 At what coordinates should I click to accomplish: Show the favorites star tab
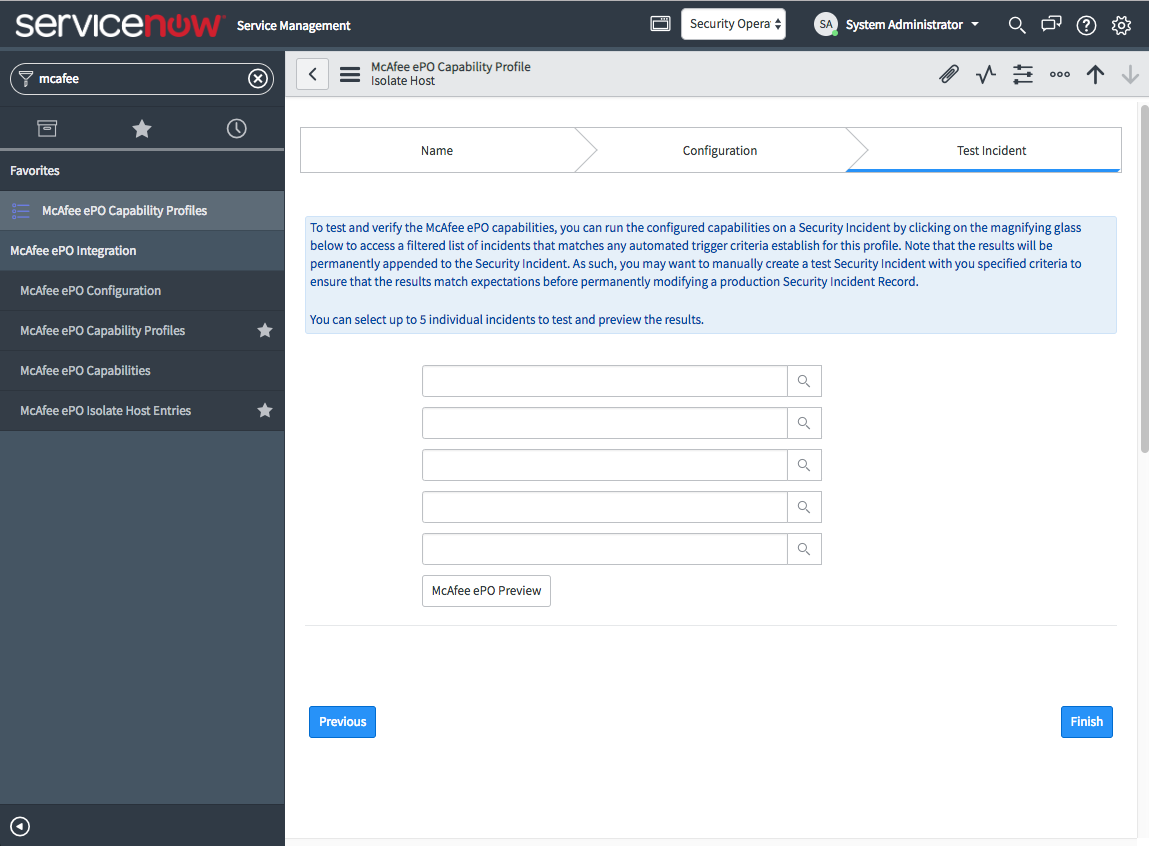tap(141, 129)
